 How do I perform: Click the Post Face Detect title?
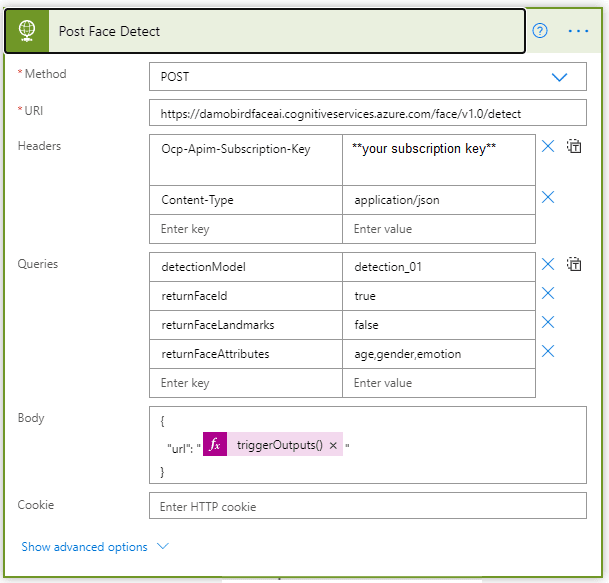(110, 31)
